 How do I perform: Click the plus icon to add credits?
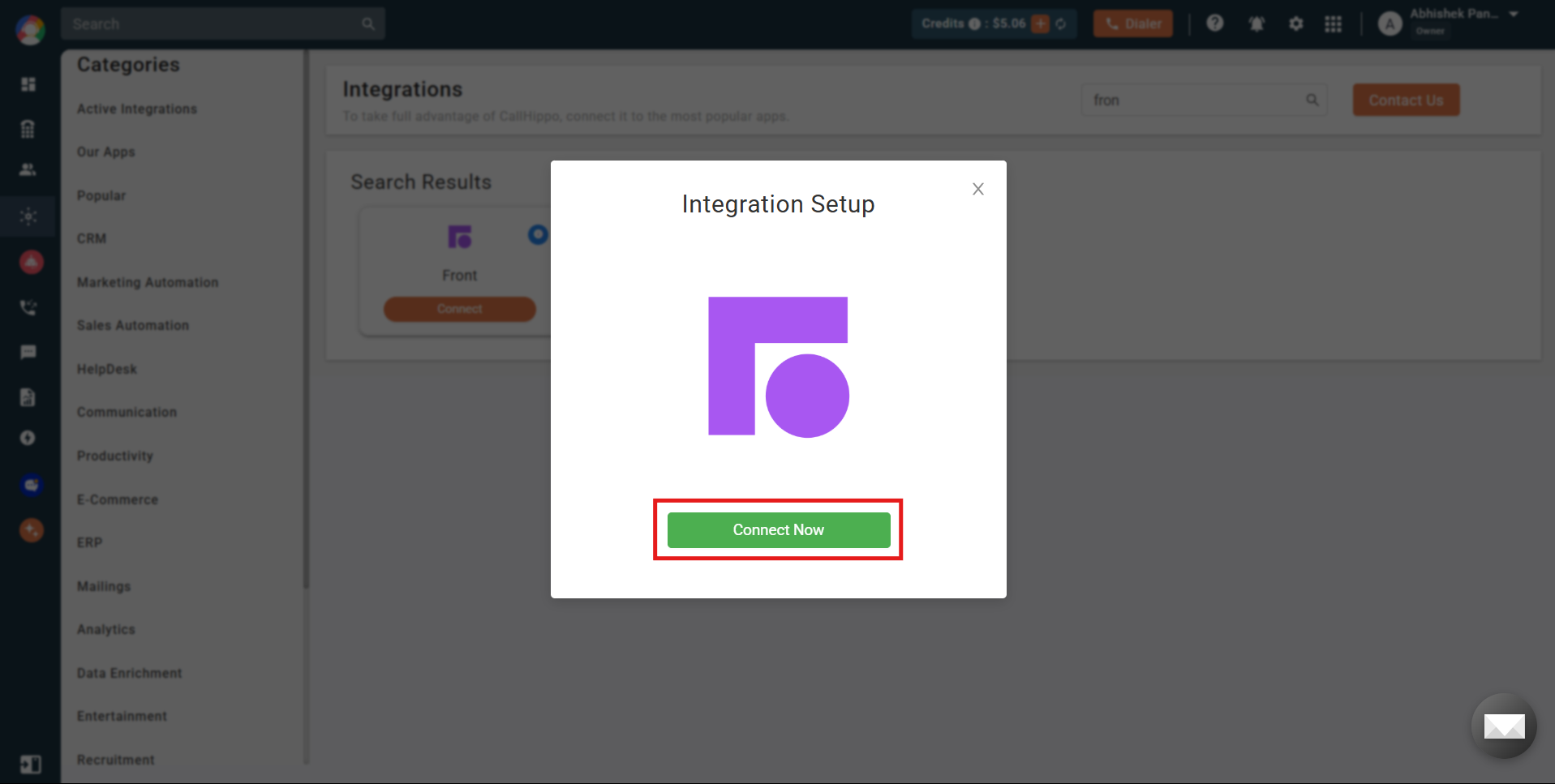tap(1040, 24)
